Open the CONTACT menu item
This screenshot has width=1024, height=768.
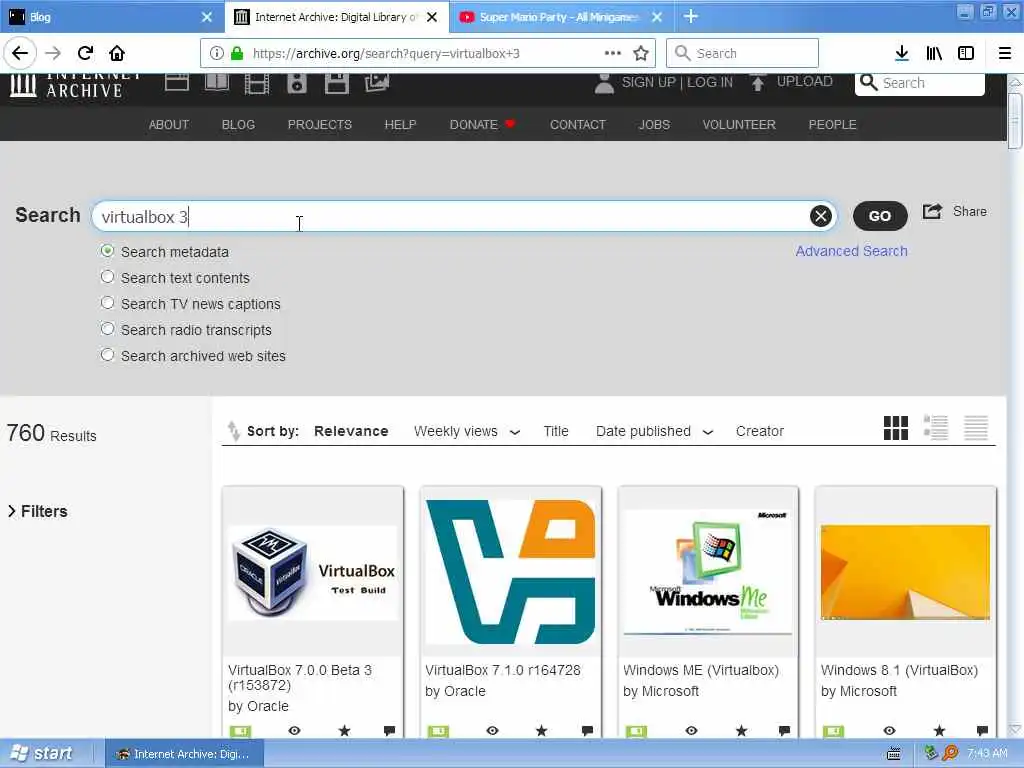578,125
